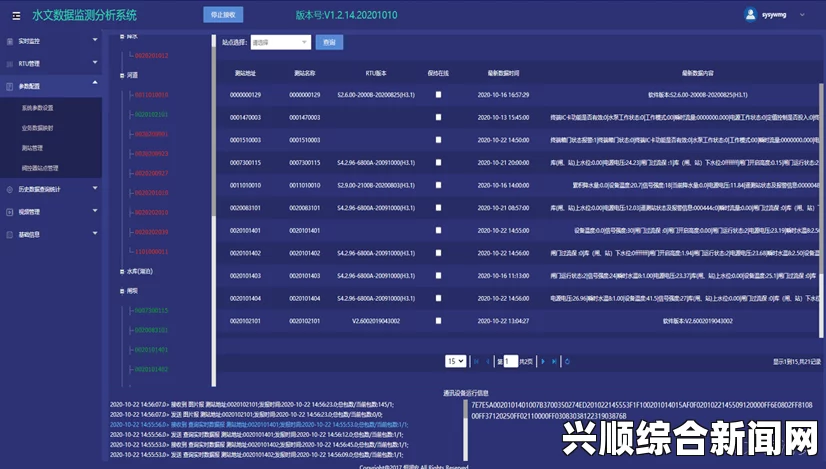
Task: Select red tree node 0020200927
Action: pos(152,173)
